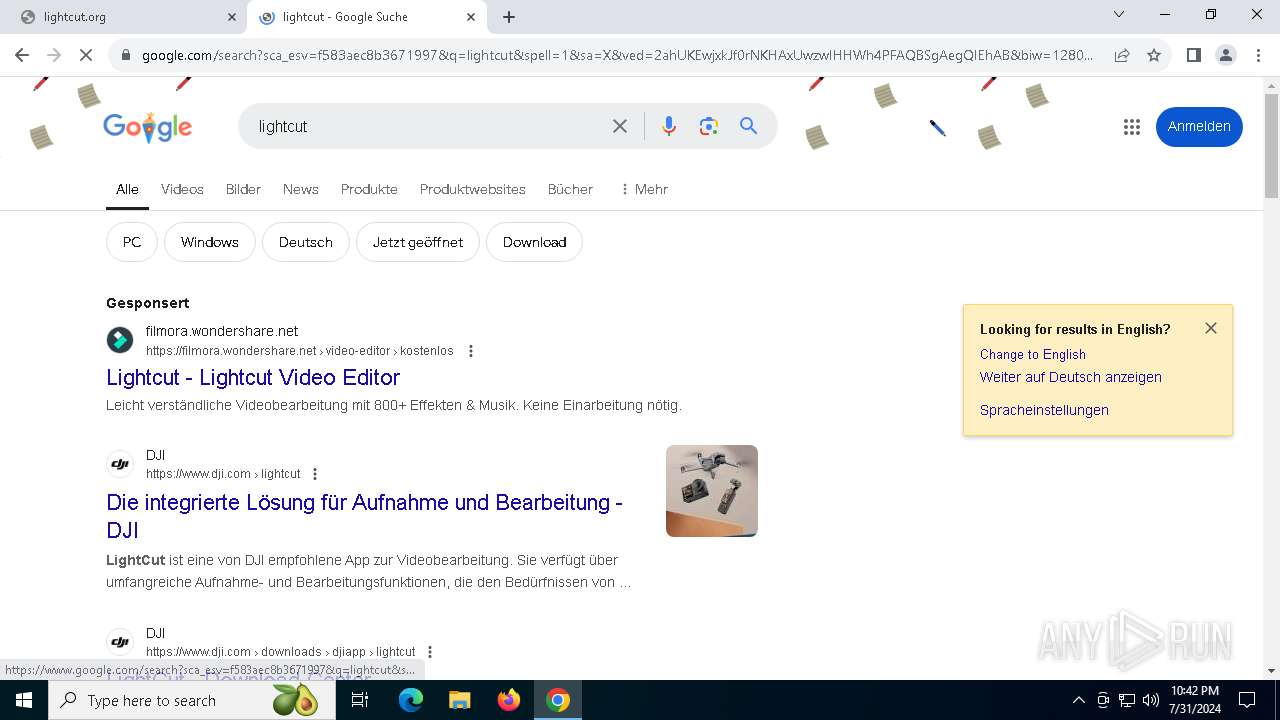1280x720 pixels.
Task: Expand the Mehr search filters menu
Action: coord(644,189)
